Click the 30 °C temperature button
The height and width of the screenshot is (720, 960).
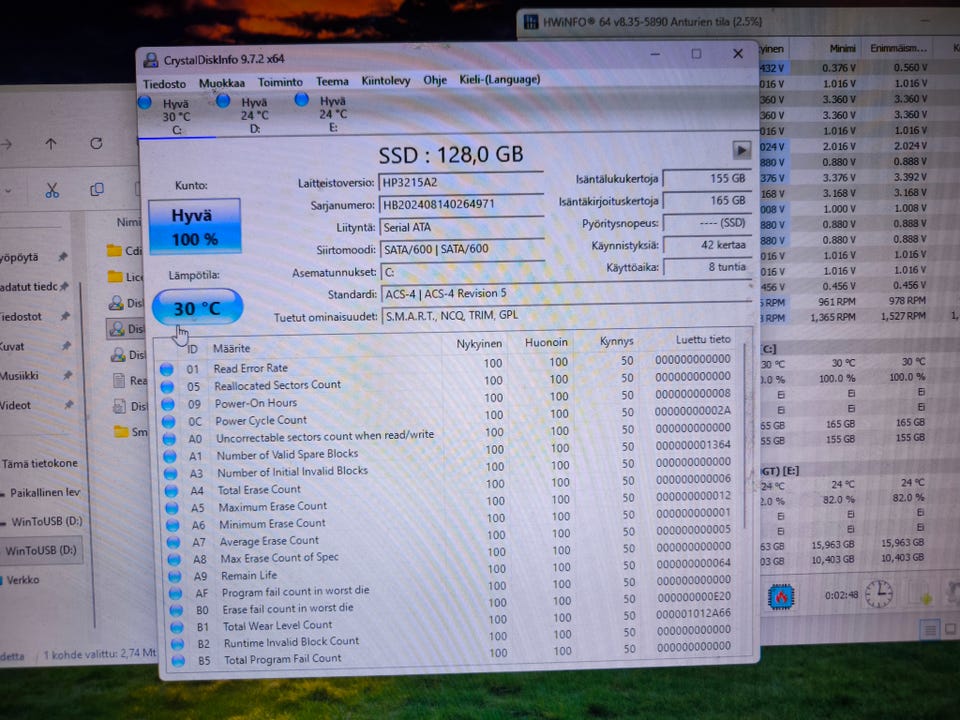click(x=197, y=307)
